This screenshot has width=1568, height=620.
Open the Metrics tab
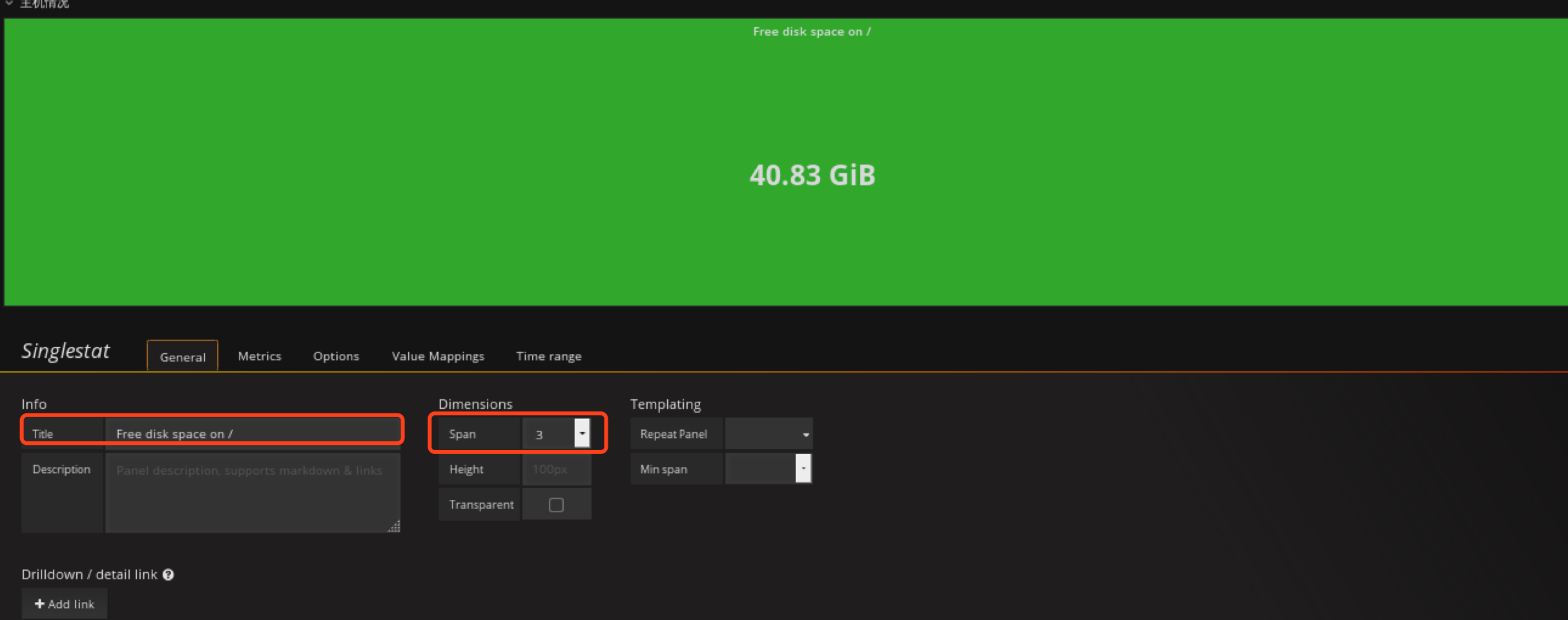click(259, 356)
